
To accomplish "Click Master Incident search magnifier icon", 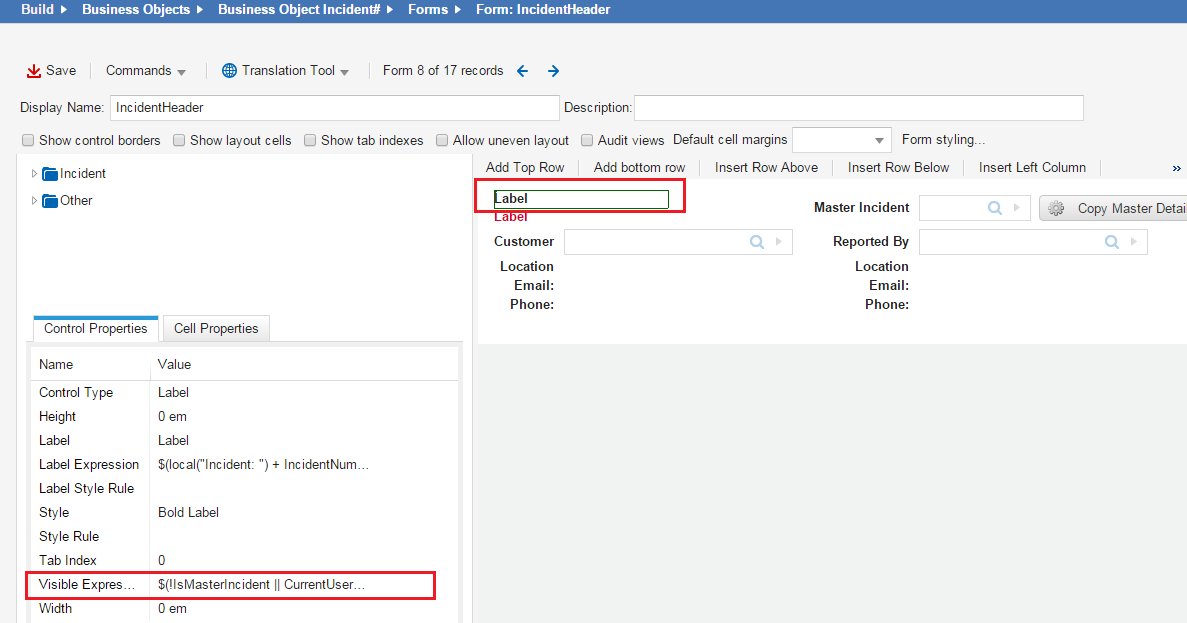I will point(994,208).
